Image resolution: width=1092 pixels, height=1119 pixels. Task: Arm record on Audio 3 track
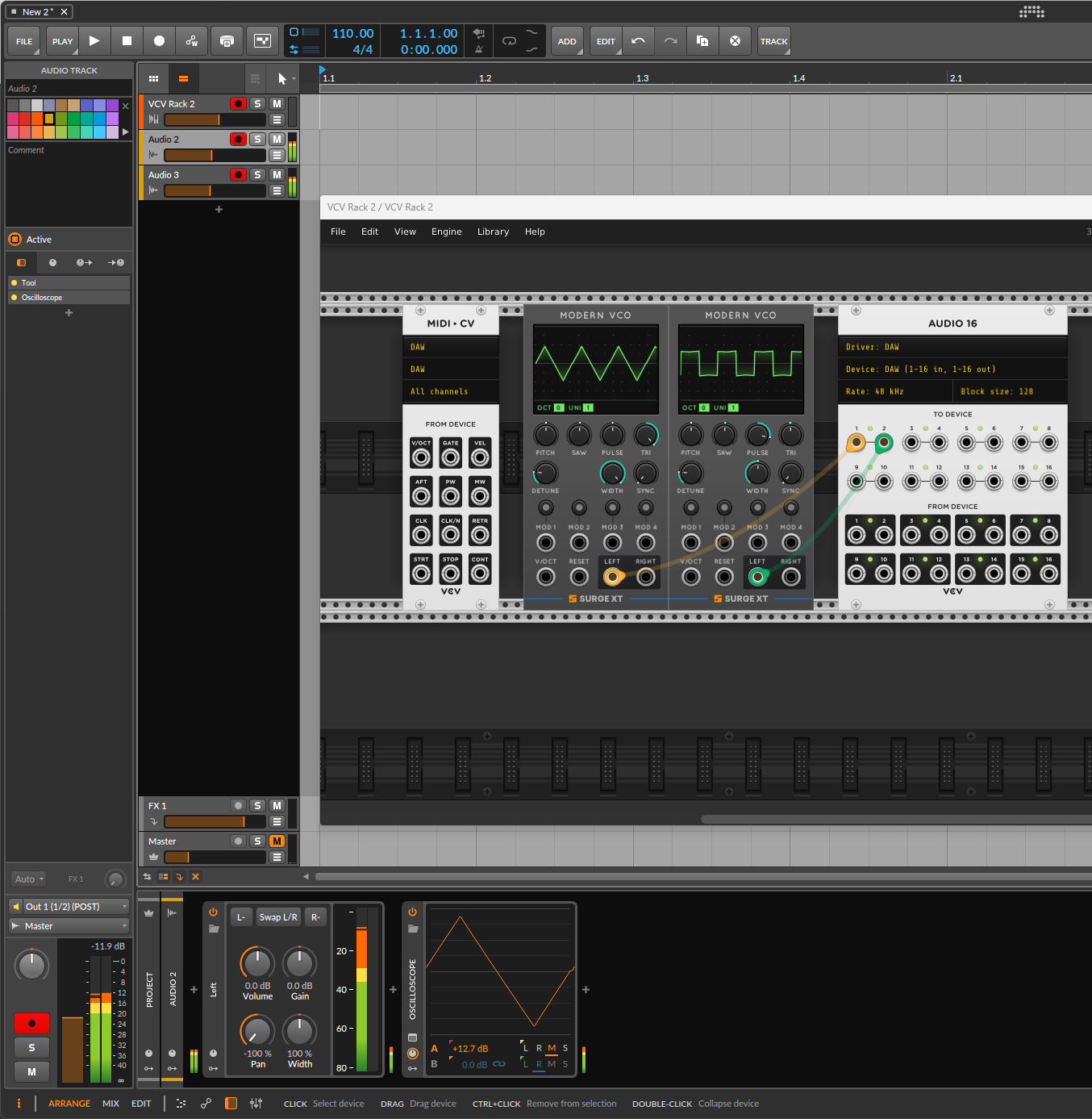pyautogui.click(x=238, y=174)
